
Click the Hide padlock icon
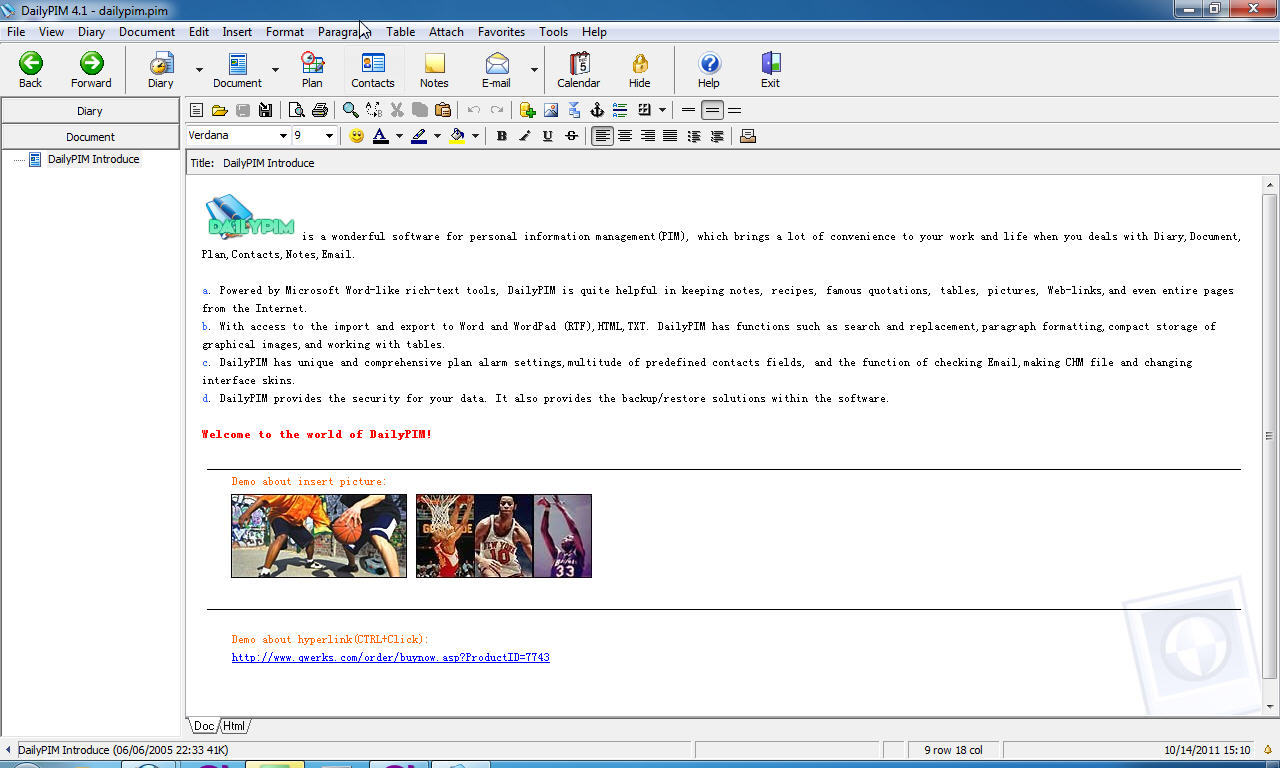point(639,70)
